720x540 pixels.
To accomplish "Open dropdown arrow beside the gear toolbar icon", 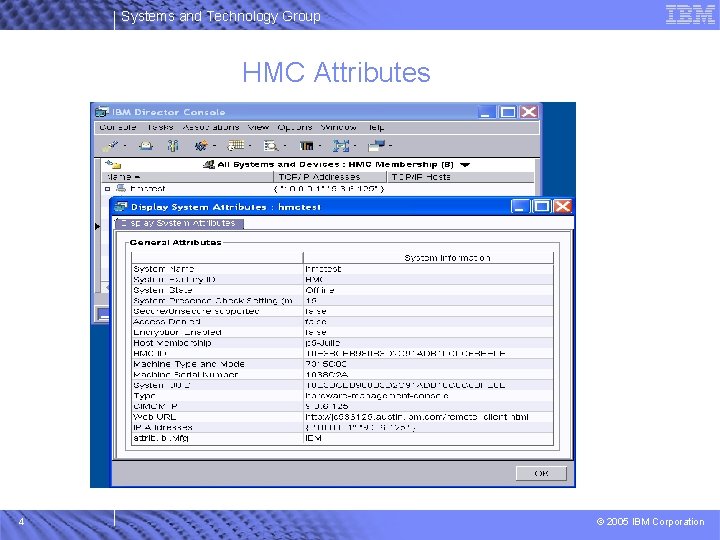I will (x=214, y=146).
